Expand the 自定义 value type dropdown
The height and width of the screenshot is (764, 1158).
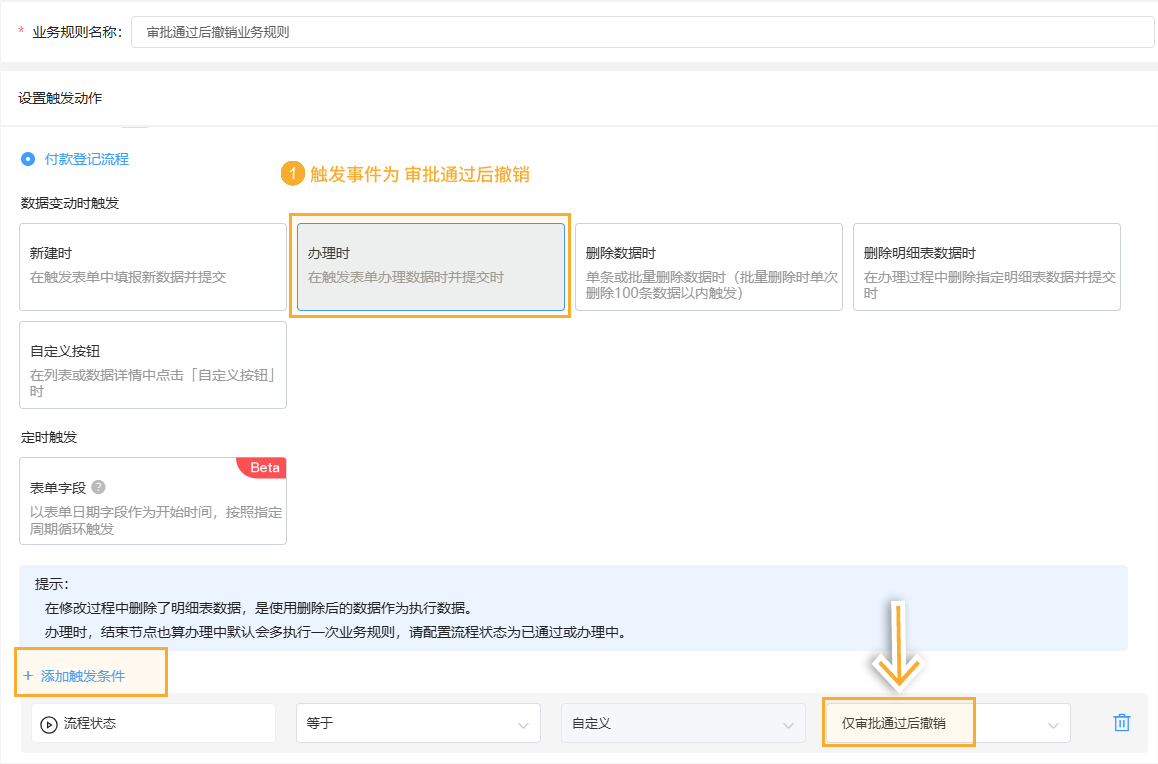683,723
